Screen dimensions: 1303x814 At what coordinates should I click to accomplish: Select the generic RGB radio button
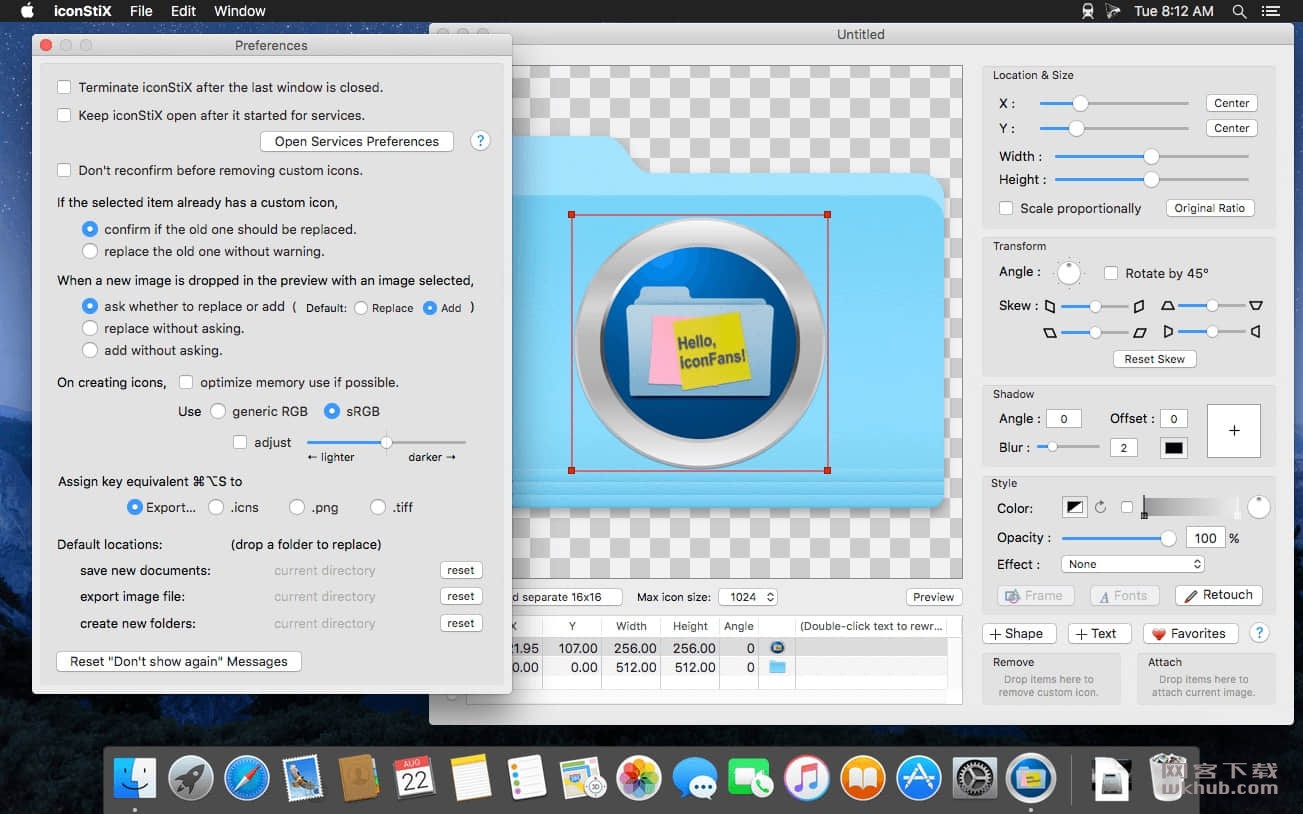217,411
